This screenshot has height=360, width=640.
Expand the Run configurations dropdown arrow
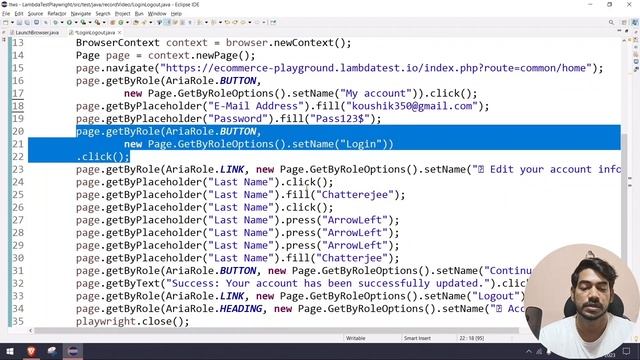(x=76, y=22)
